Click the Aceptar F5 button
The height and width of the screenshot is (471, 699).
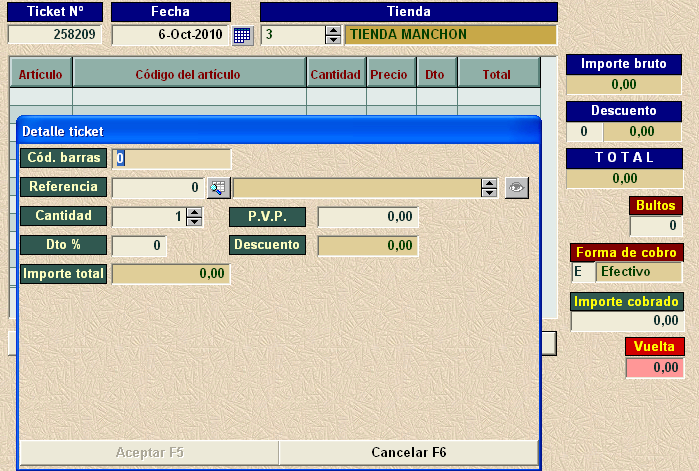[x=149, y=453]
